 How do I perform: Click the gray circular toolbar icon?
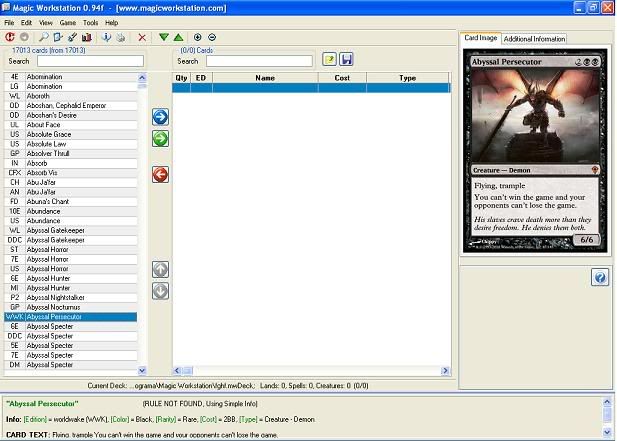coord(24,37)
